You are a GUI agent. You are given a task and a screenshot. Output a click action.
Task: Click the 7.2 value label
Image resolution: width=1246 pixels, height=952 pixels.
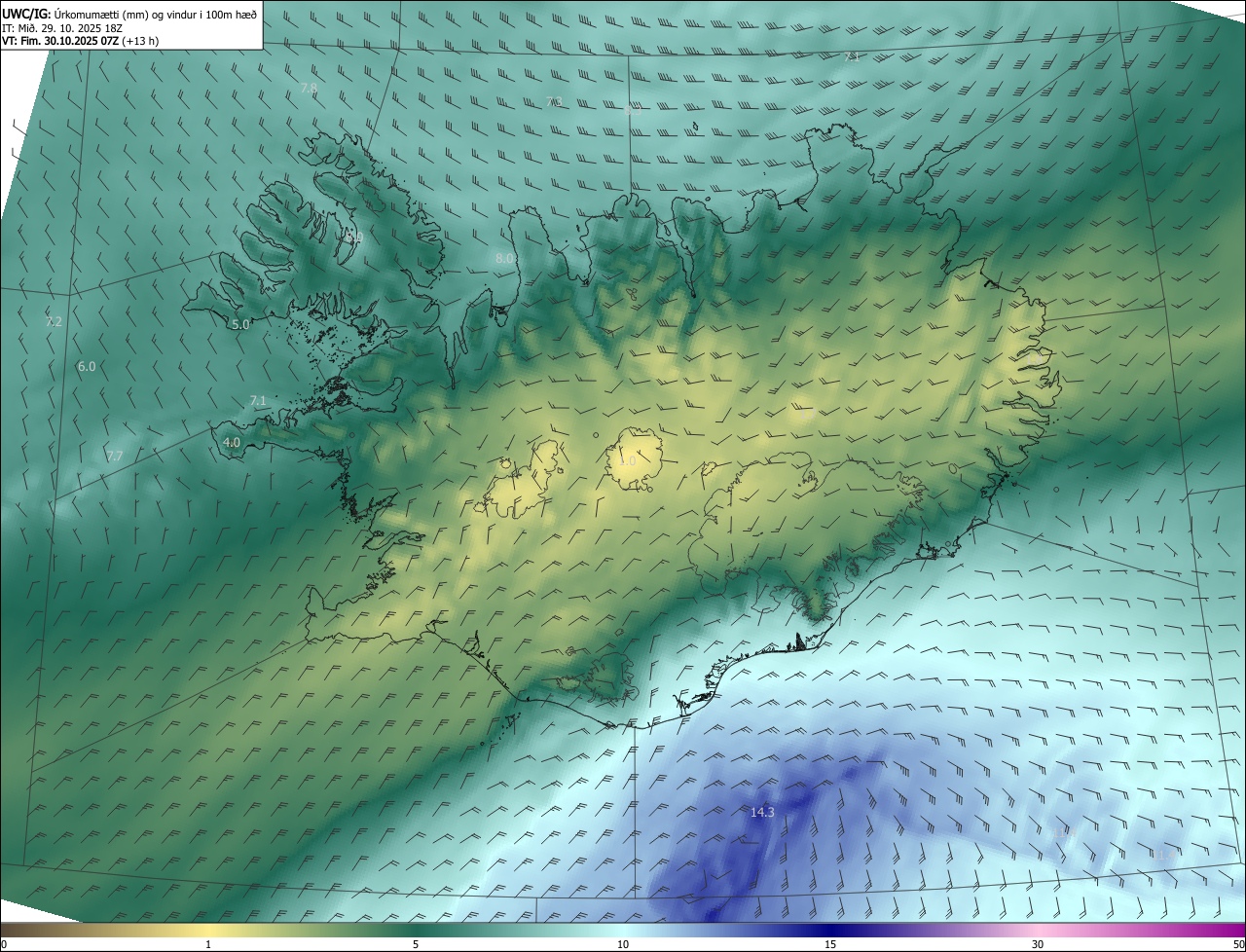point(54,321)
